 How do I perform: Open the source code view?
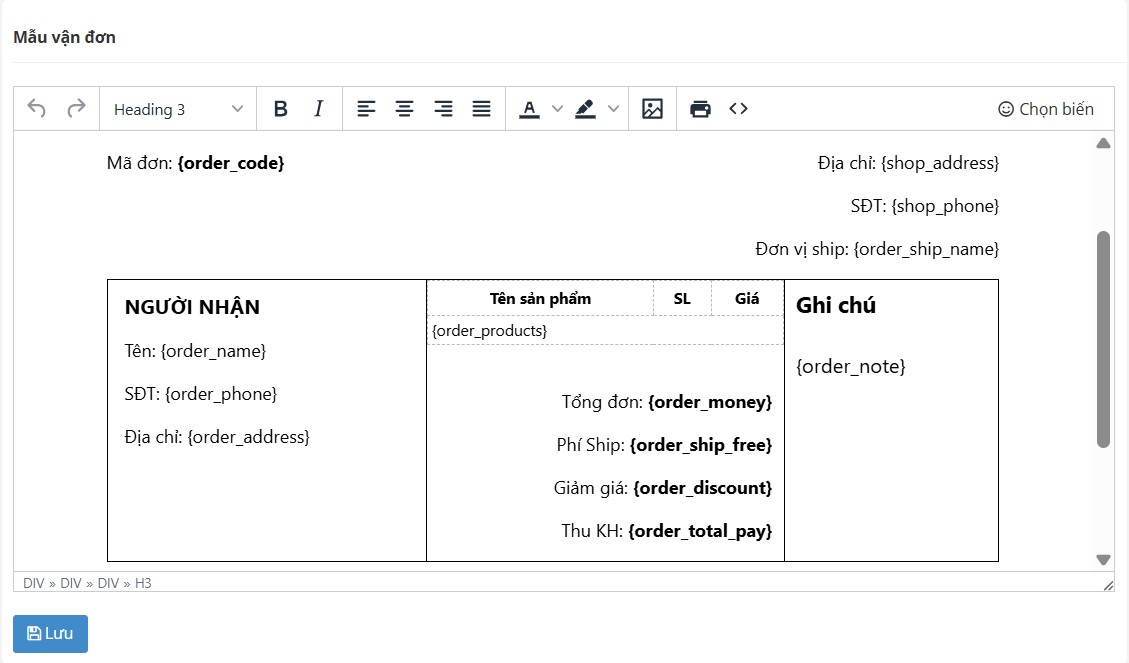click(738, 109)
